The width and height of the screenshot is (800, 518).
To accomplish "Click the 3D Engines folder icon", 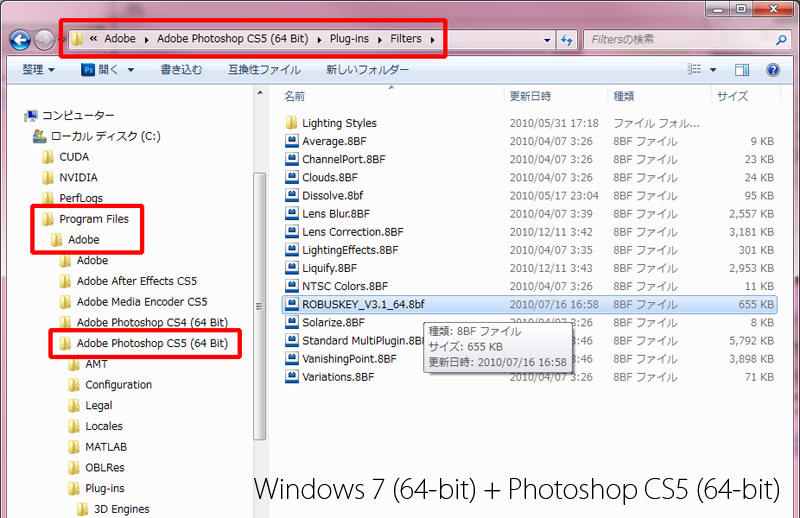I will tap(82, 509).
